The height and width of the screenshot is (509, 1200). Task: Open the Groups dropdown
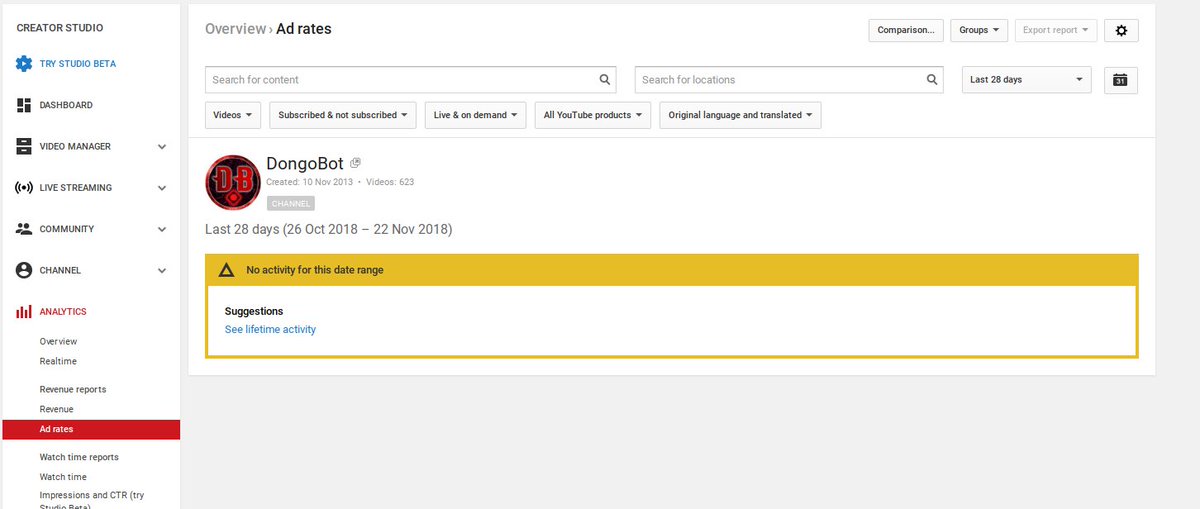(979, 30)
